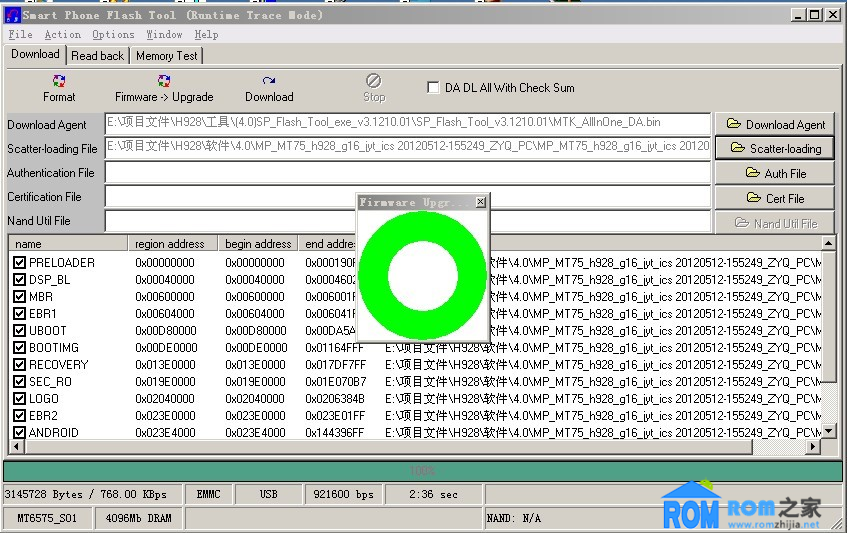Browse for Scatter-loading file
Image resolution: width=847 pixels, height=533 pixels.
(x=776, y=148)
